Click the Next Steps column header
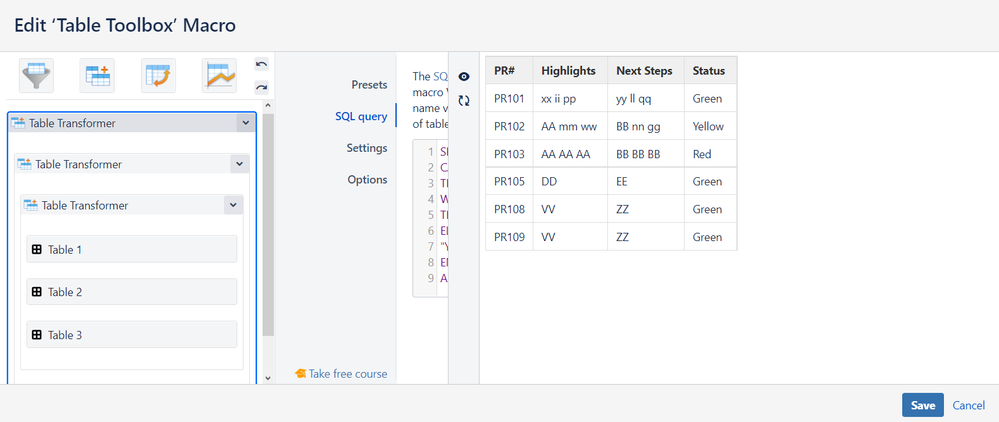Image resolution: width=999 pixels, height=422 pixels. [x=645, y=71]
